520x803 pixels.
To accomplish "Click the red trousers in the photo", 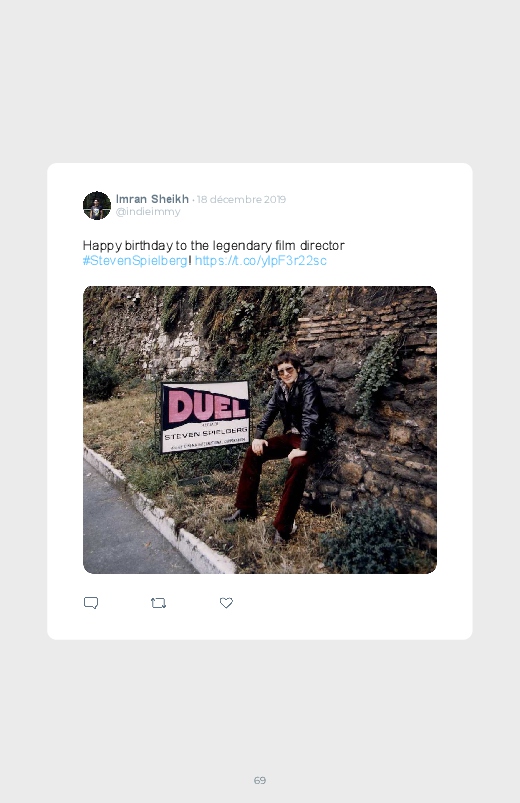I will coord(273,479).
